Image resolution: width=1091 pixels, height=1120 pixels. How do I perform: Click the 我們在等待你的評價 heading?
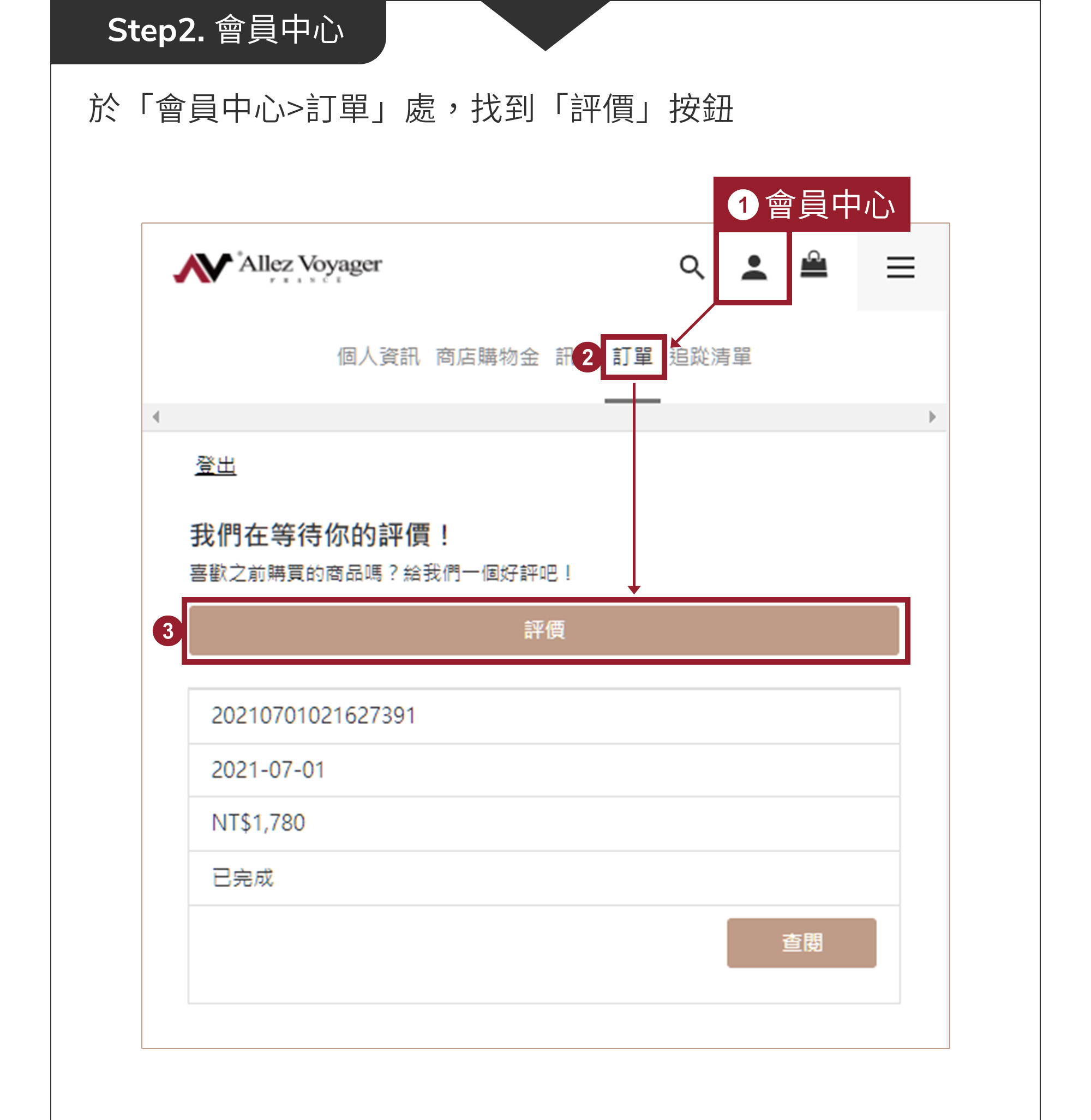tap(320, 535)
